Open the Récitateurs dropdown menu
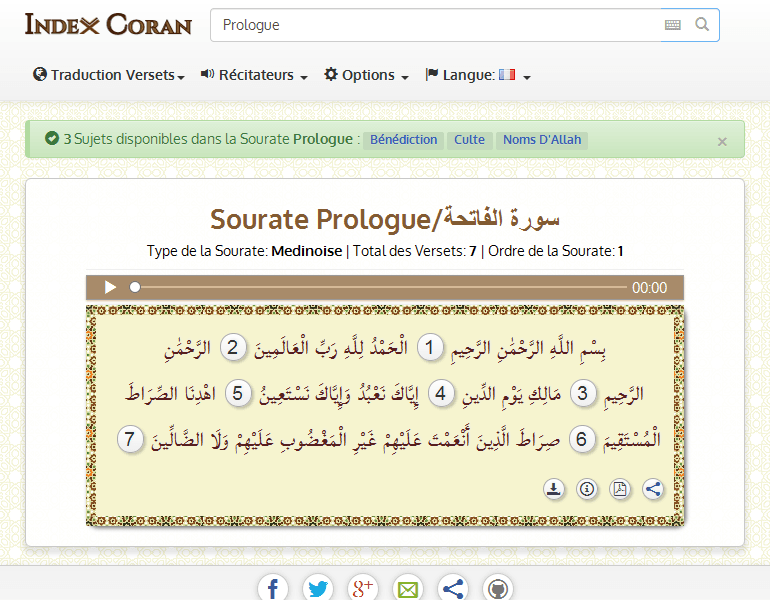This screenshot has height=600, width=770. pos(254,75)
